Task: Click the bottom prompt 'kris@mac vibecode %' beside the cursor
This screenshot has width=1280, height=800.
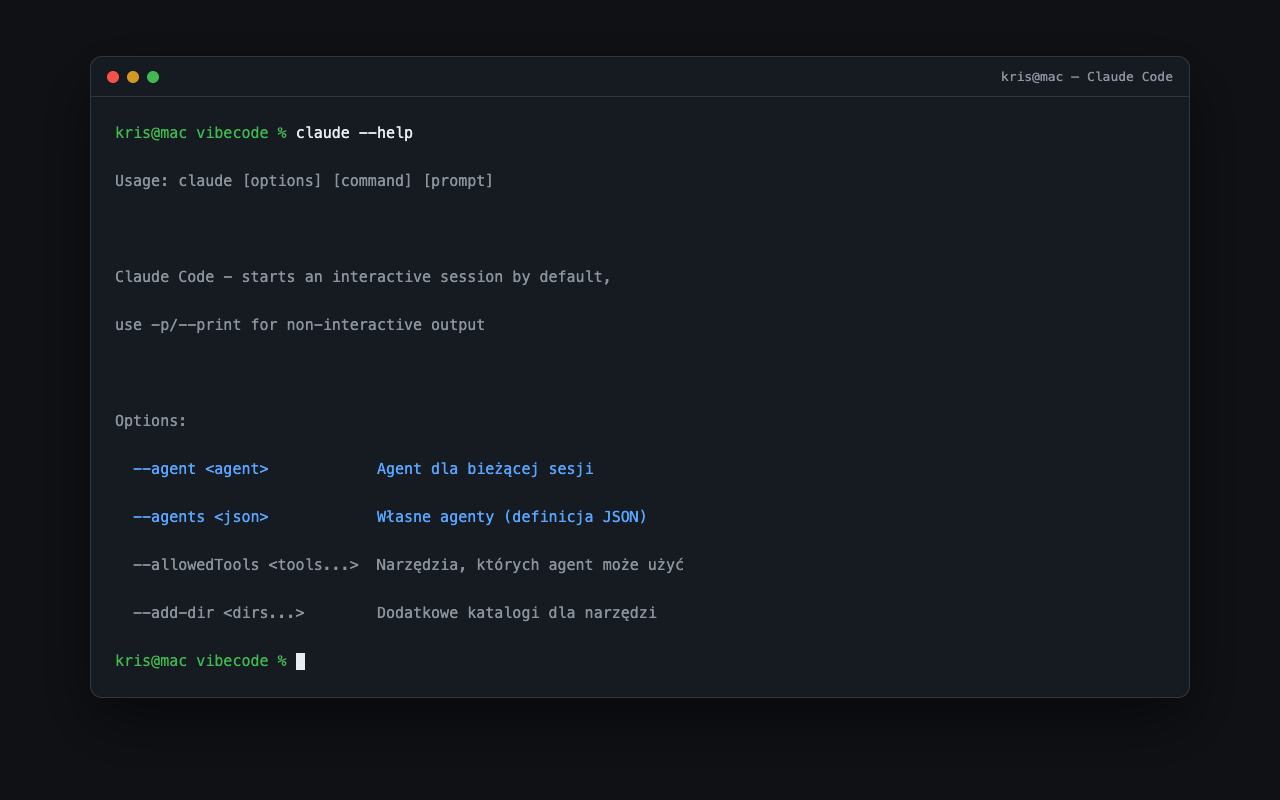Action: pyautogui.click(x=201, y=661)
